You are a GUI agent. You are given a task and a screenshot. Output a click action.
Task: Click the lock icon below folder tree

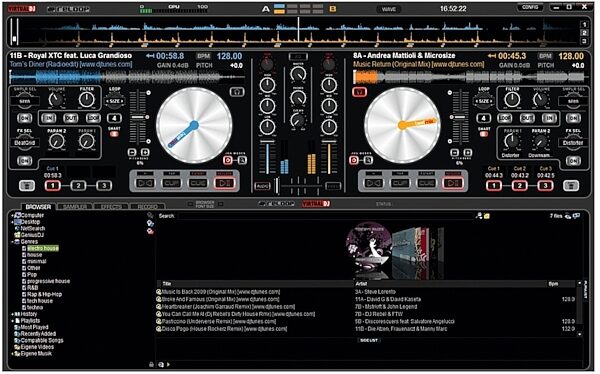tap(152, 364)
